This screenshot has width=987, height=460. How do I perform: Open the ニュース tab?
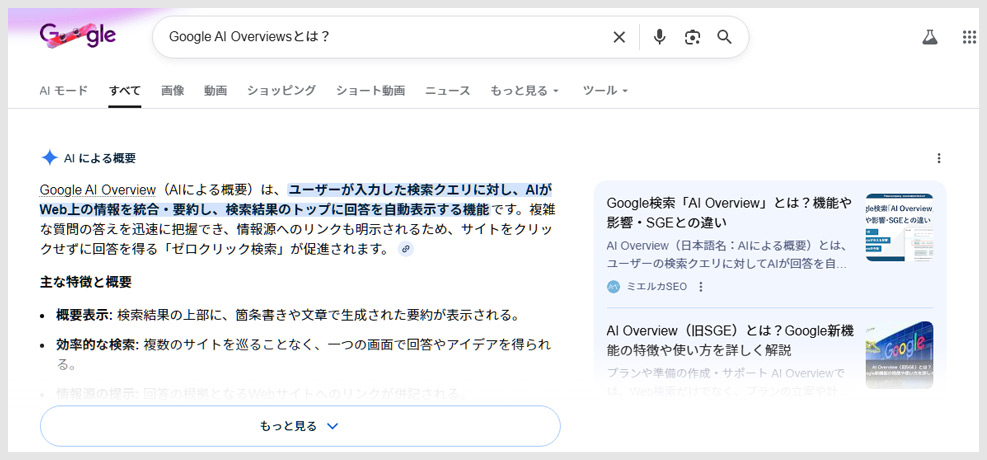click(448, 91)
